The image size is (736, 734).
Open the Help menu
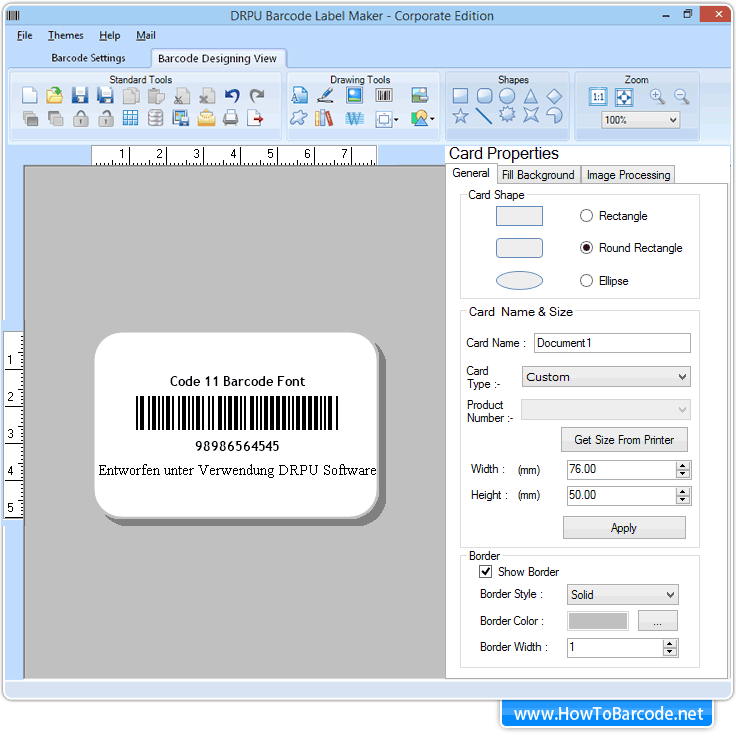coord(109,35)
